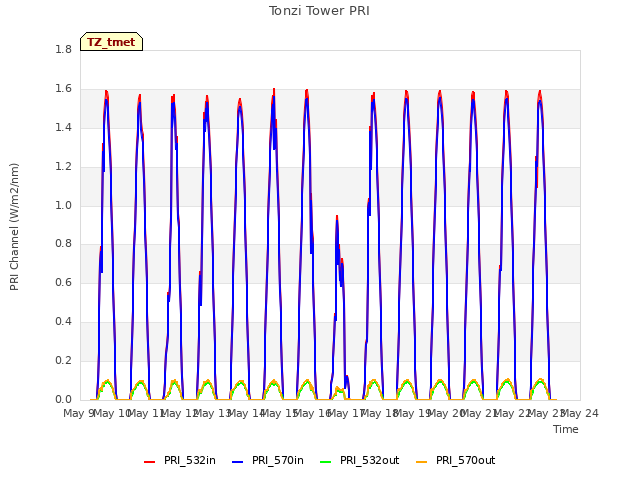This screenshot has height=480, width=640.
Task: Click the 0.8 y-axis tick label
Action: (x=63, y=244)
